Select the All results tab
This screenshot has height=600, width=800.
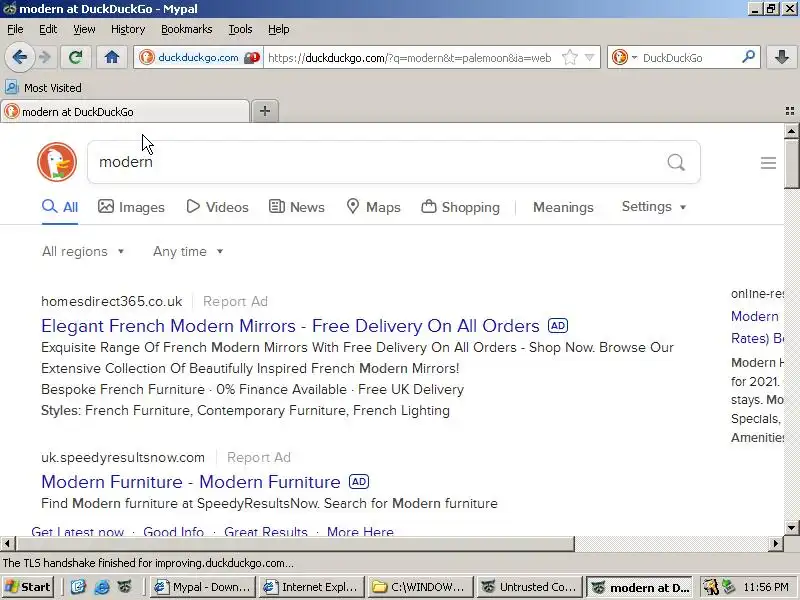(x=60, y=207)
